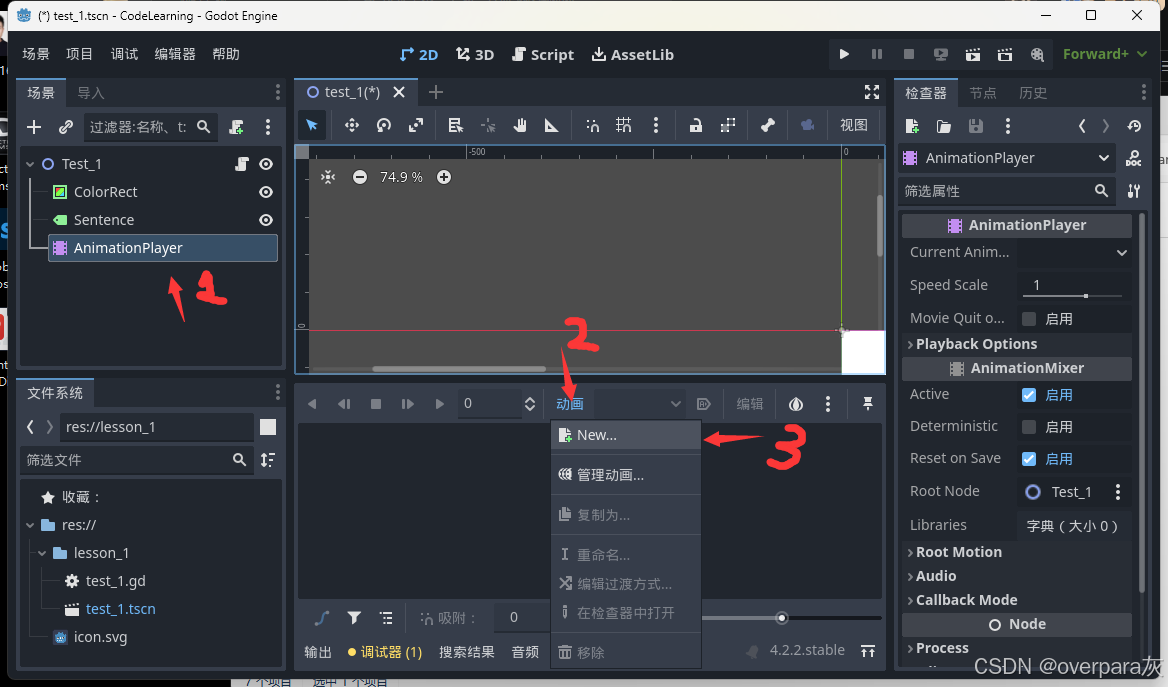Toggle grid snapping in the canvas toolbar
Image resolution: width=1168 pixels, height=687 pixels.
pos(624,126)
